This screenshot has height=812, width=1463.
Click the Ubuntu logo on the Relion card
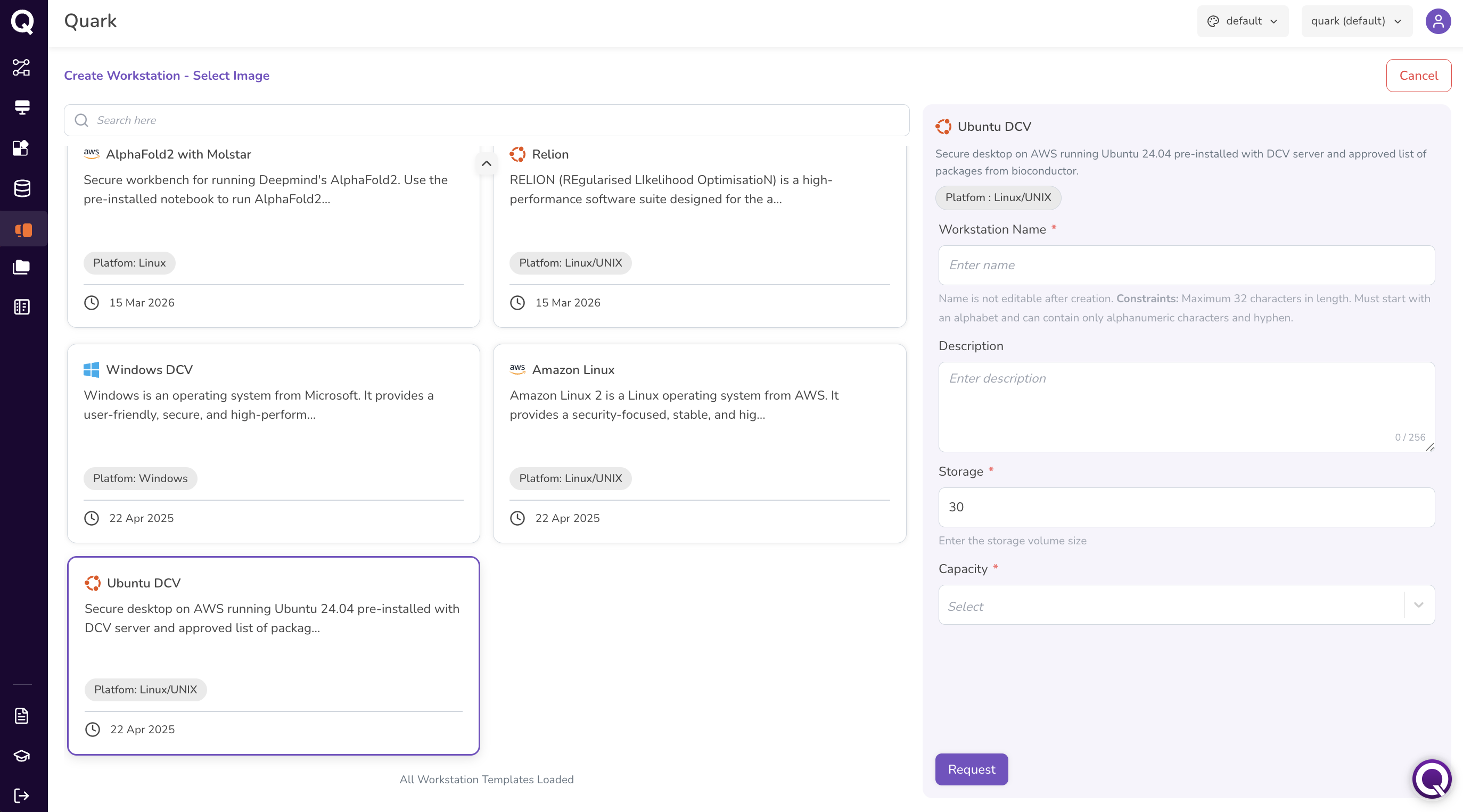click(517, 154)
